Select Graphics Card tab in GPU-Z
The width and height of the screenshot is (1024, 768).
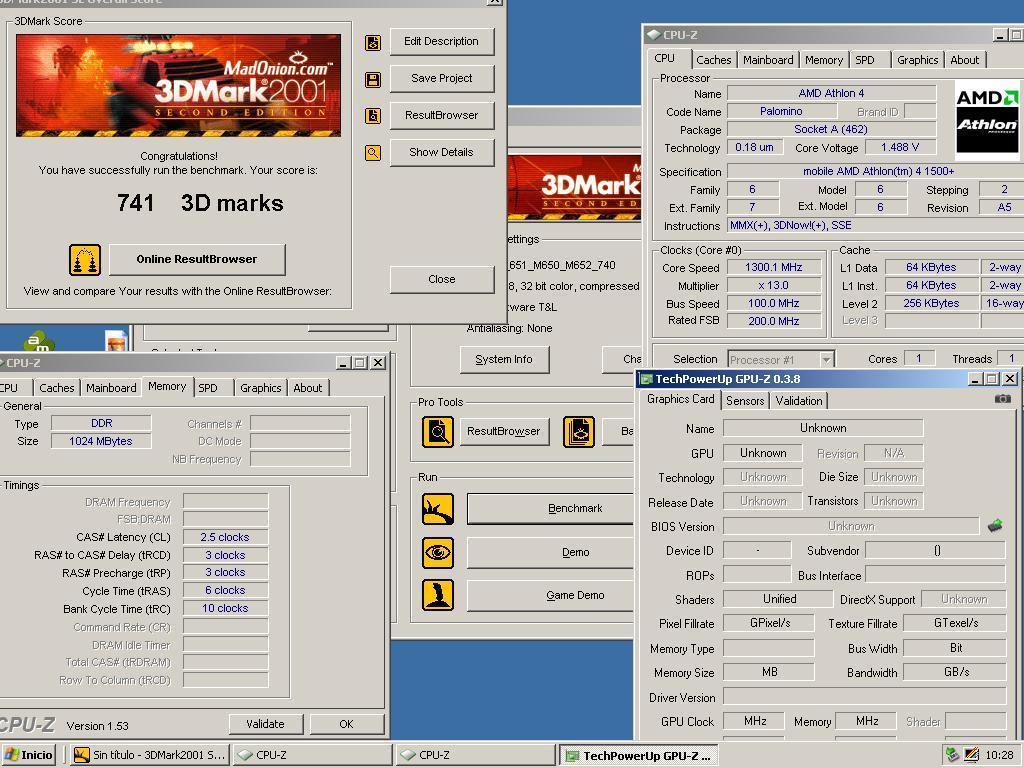click(x=680, y=399)
